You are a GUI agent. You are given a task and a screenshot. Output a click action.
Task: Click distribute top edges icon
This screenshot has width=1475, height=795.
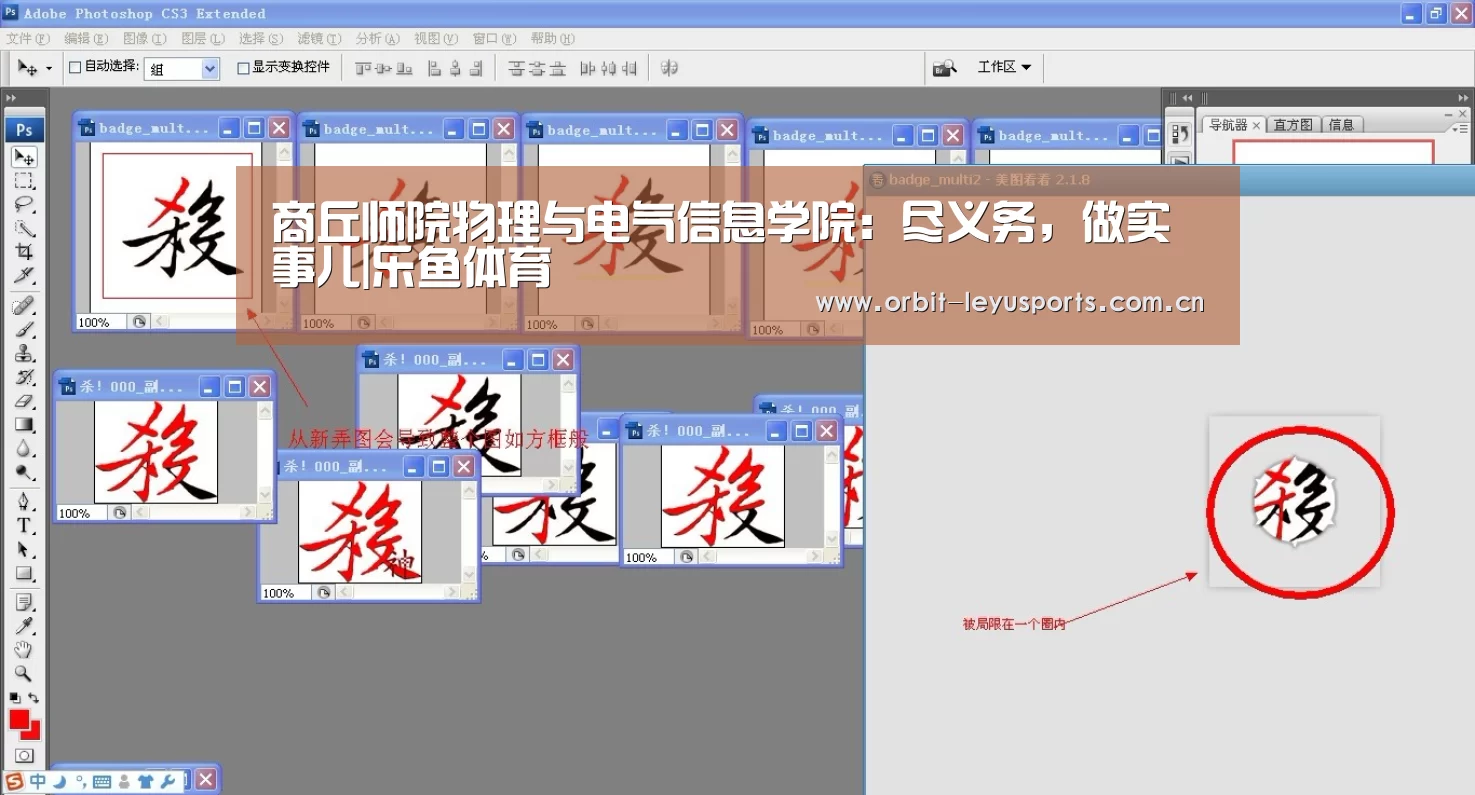(x=516, y=68)
